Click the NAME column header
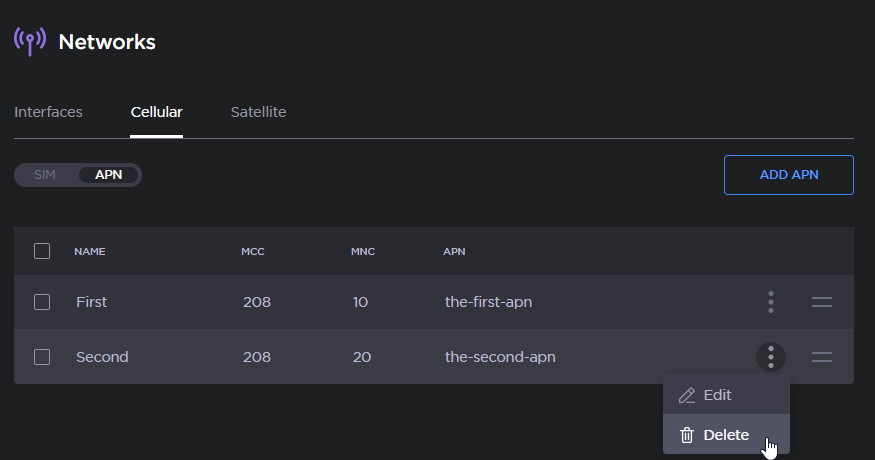 click(x=90, y=251)
